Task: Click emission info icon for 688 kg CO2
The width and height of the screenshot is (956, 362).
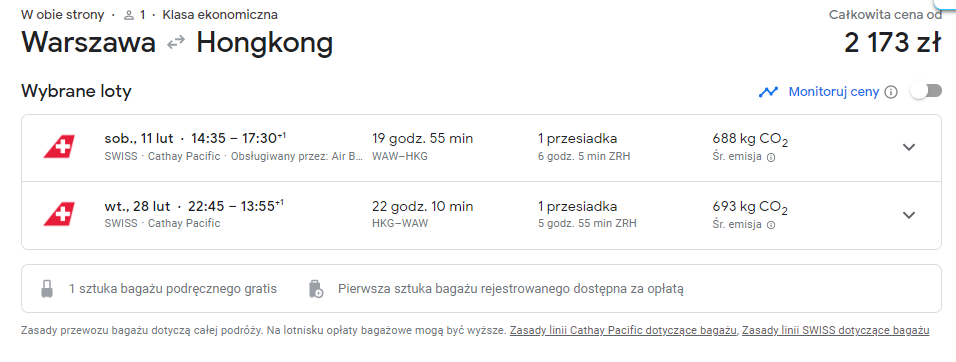Action: (771, 157)
